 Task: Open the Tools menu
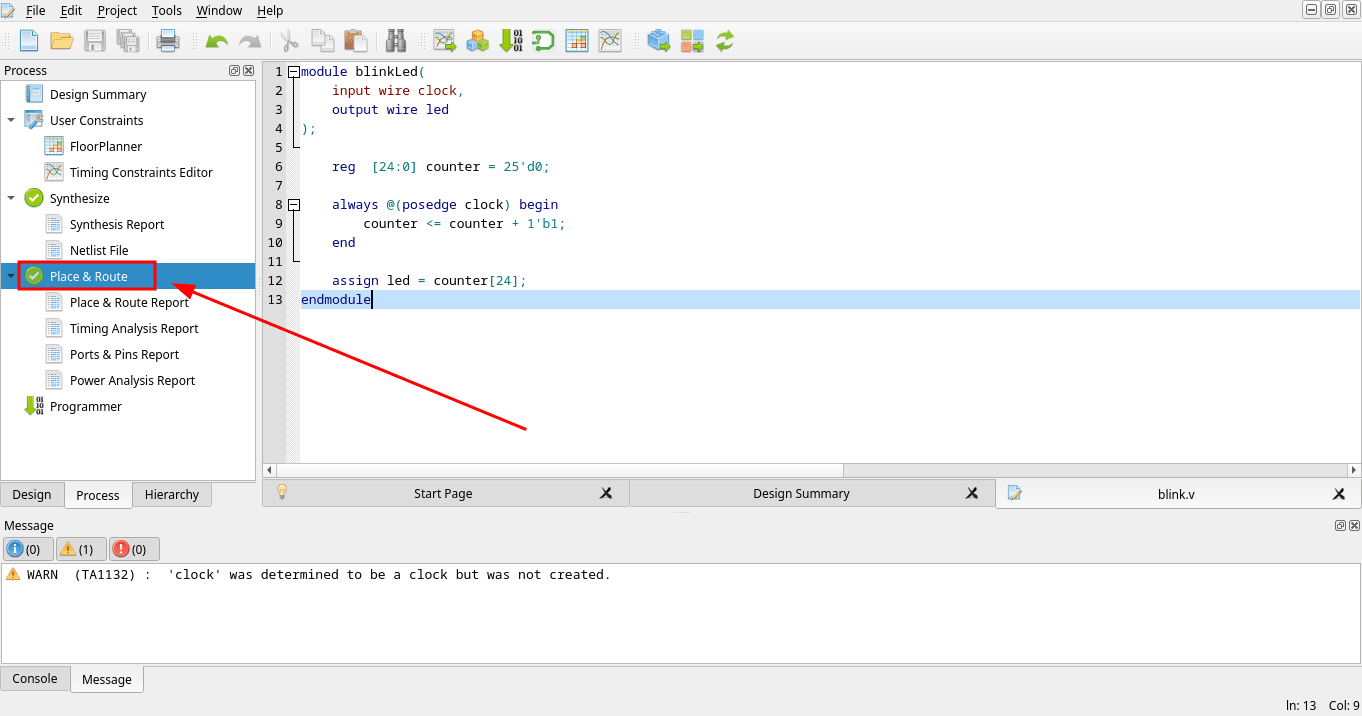[167, 10]
